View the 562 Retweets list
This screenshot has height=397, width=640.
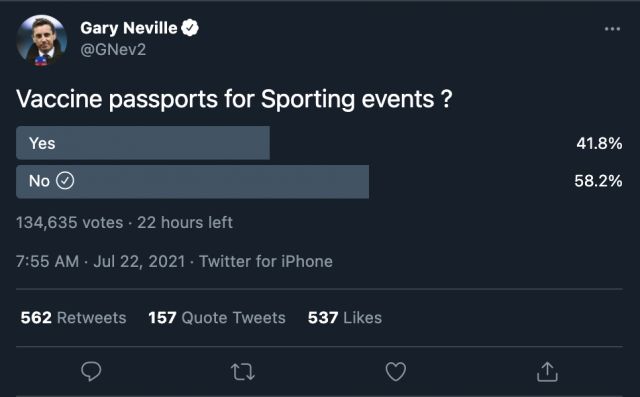pyautogui.click(x=73, y=317)
